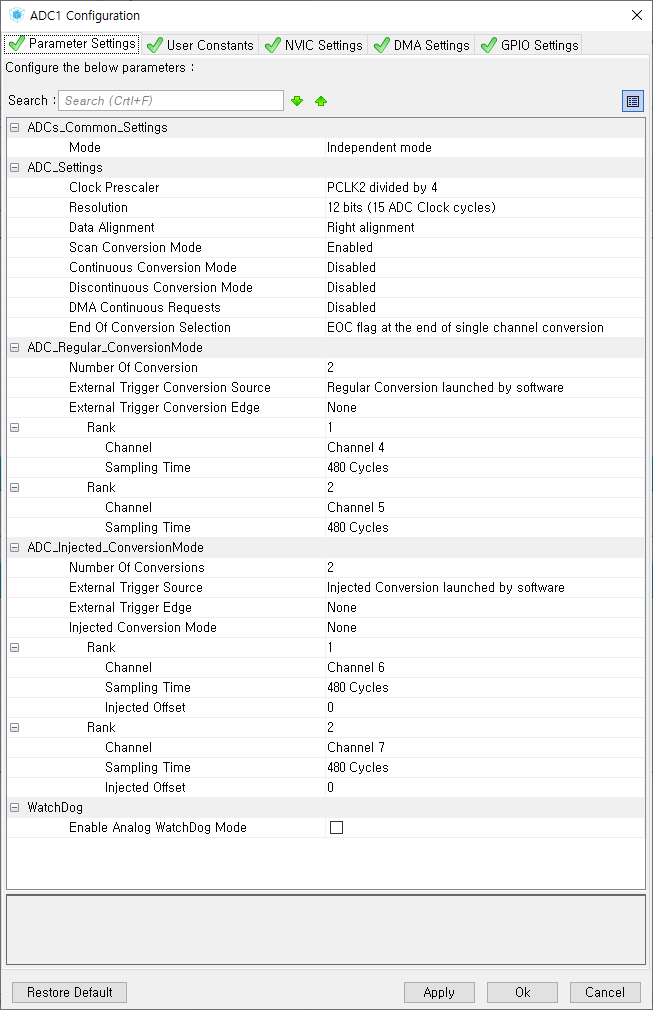Open the GPIO Settings tab
The height and width of the screenshot is (1010, 653).
click(529, 45)
